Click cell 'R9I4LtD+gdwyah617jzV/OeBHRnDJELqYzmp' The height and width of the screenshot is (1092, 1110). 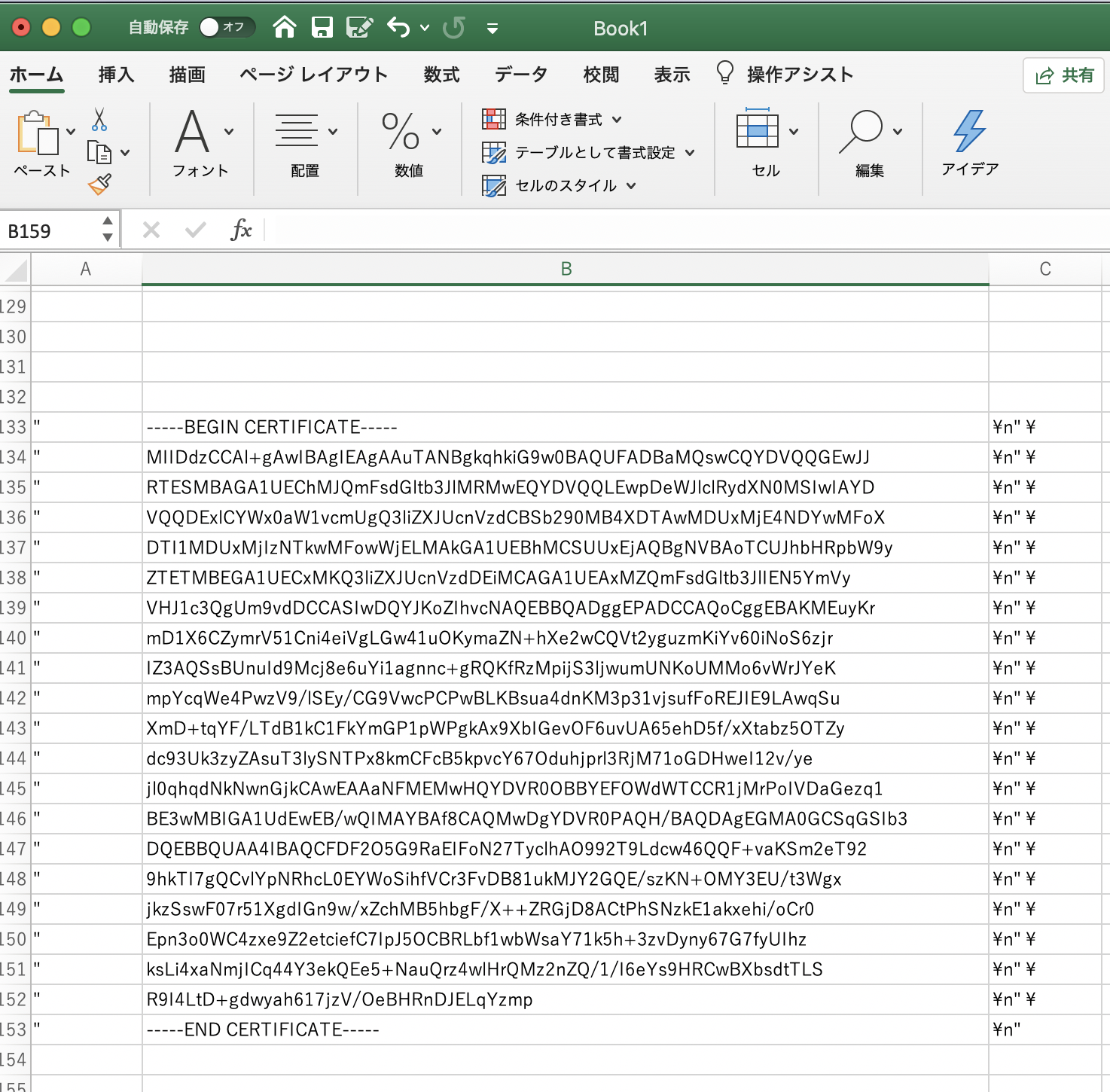[x=566, y=999]
